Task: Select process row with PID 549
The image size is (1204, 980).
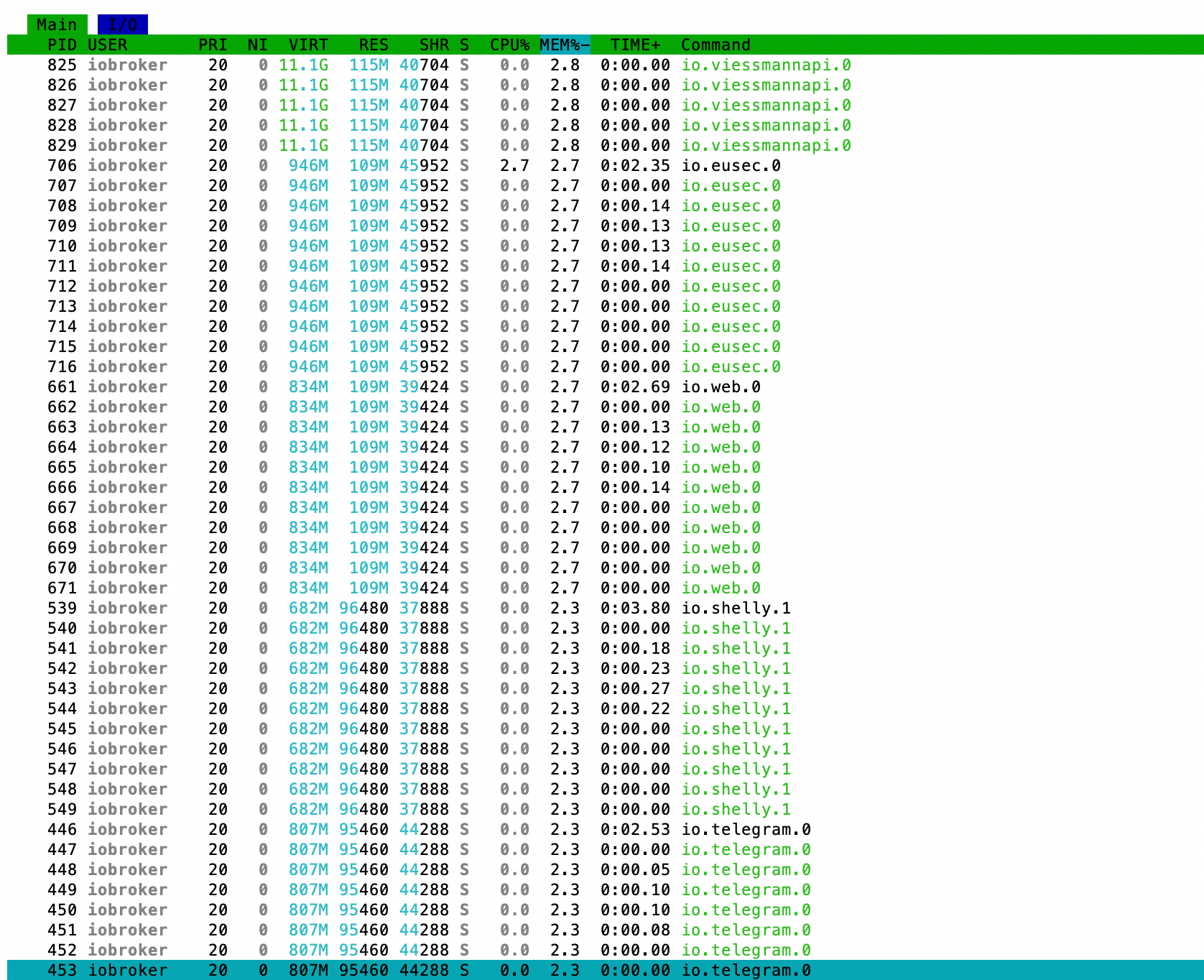Action: (605, 809)
